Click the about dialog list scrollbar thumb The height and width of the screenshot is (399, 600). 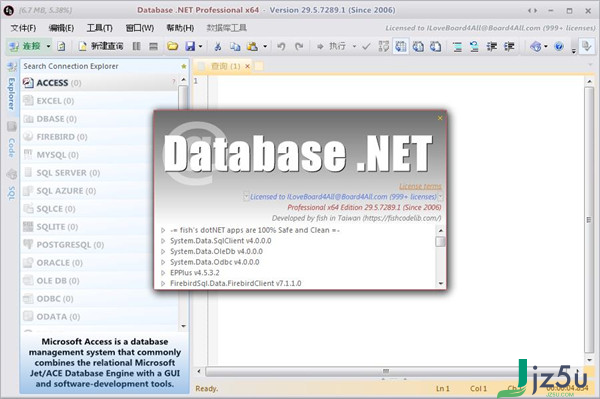pyautogui.click(x=440, y=241)
